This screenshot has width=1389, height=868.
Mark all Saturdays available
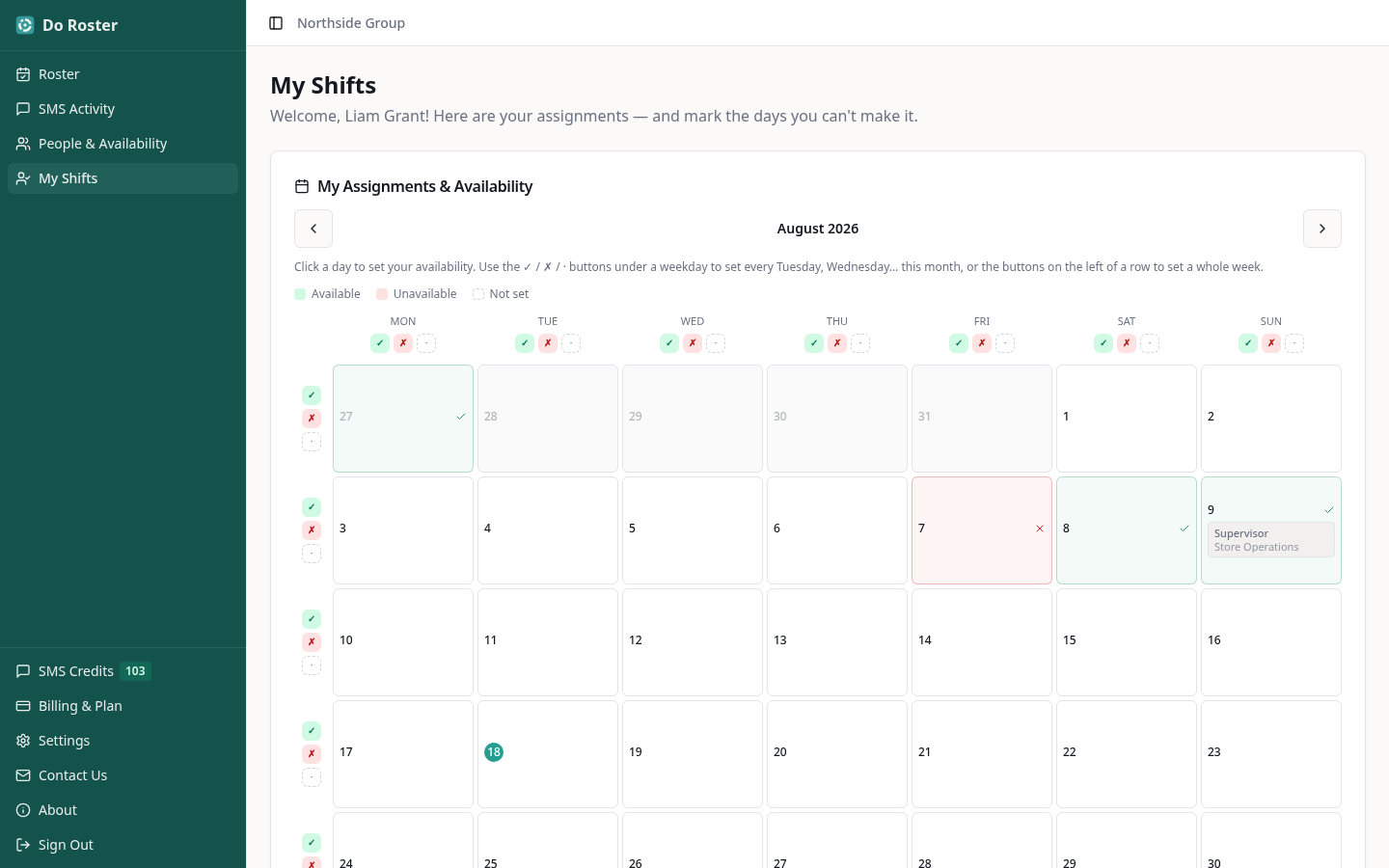[1103, 343]
